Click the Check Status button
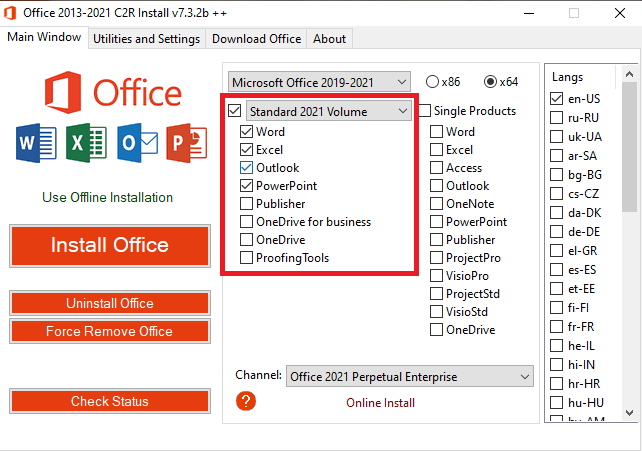Screen dimensions: 642x451 (x=109, y=402)
